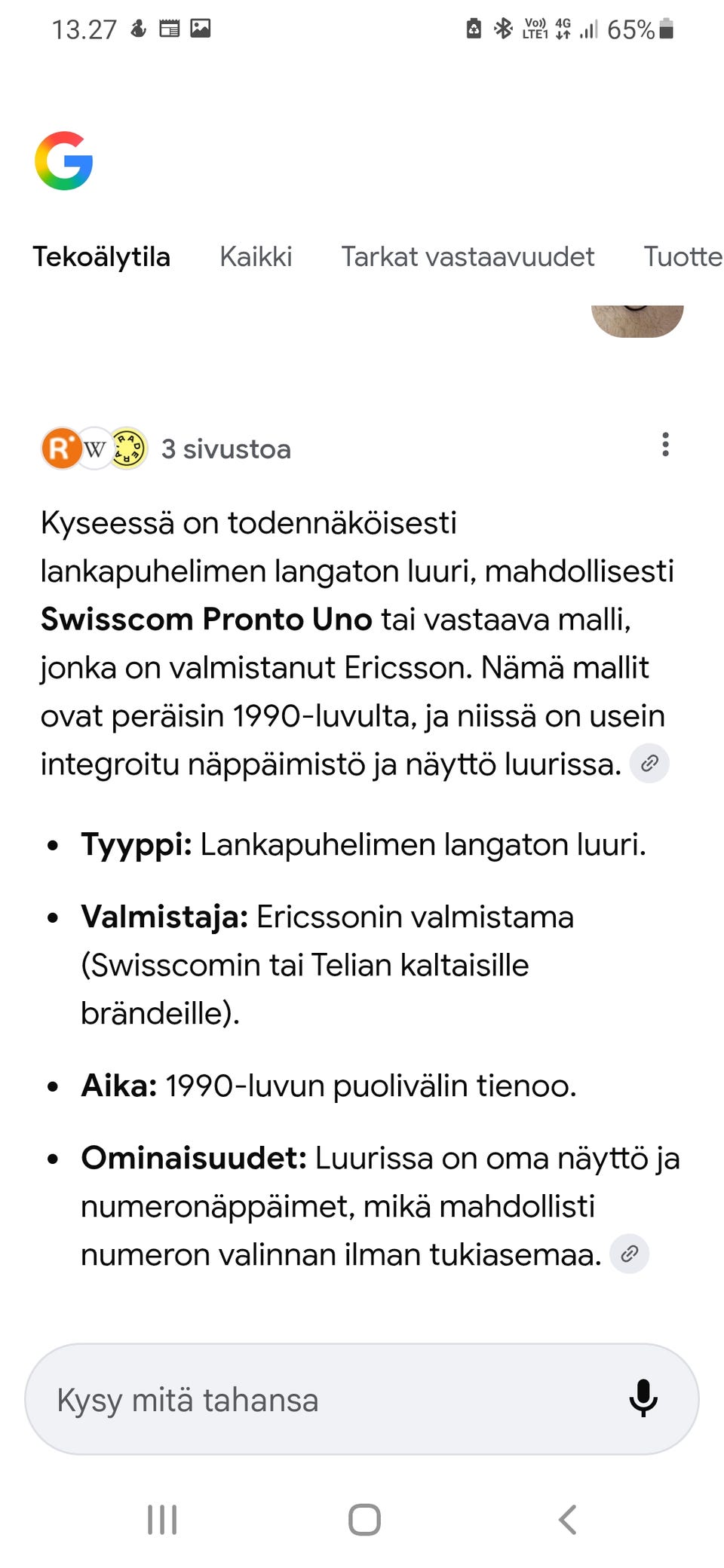Open the citation link after the first paragraph

[649, 763]
